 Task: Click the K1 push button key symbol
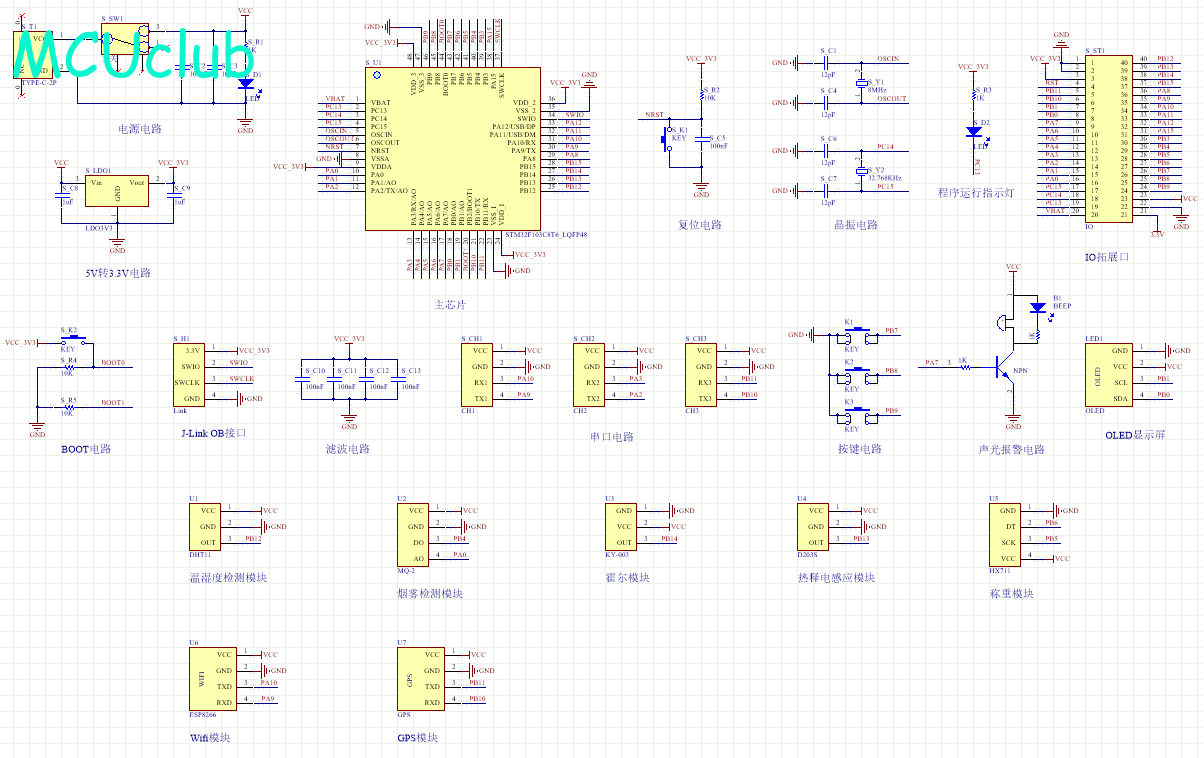point(855,337)
